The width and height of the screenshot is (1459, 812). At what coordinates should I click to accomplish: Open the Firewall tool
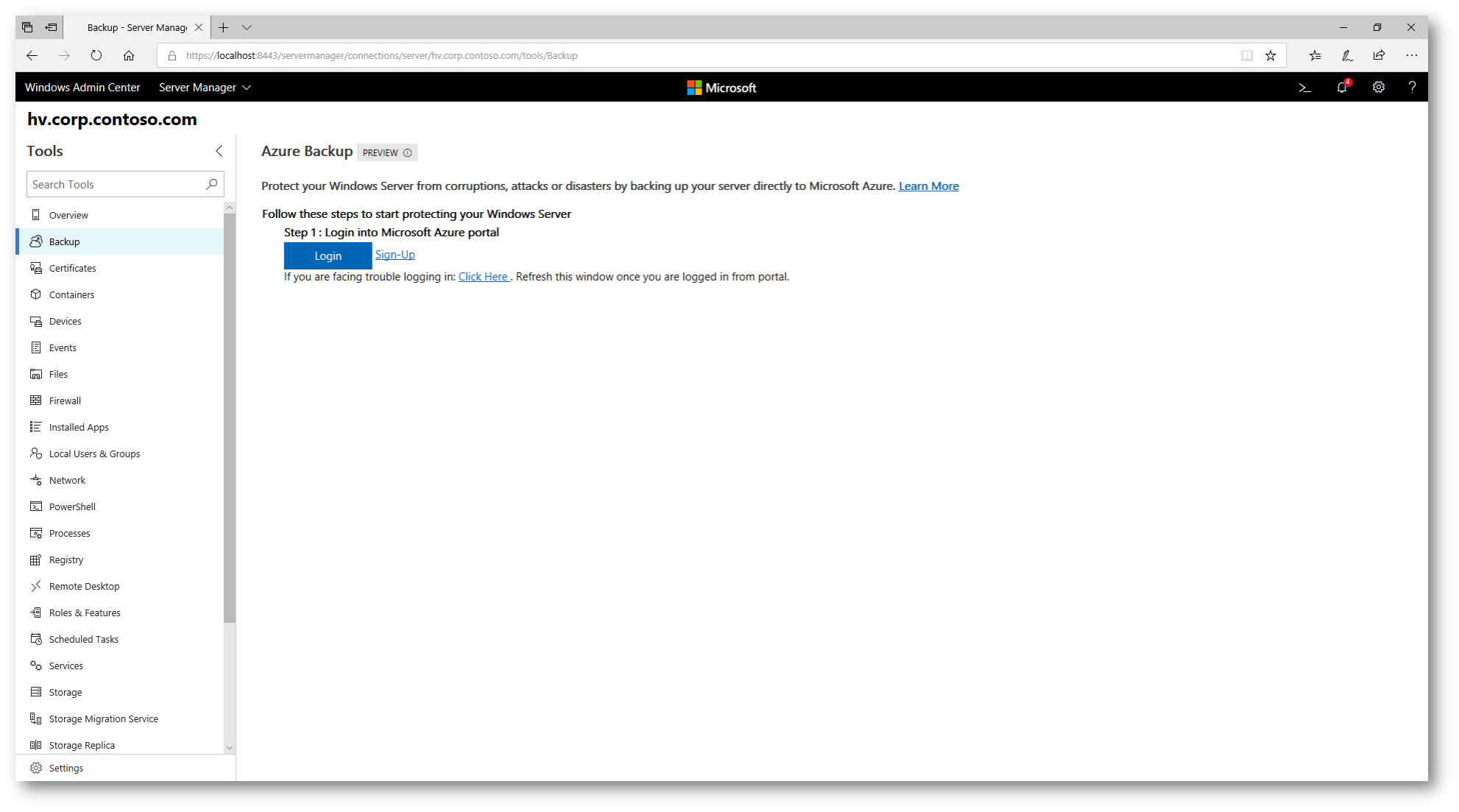pos(65,400)
